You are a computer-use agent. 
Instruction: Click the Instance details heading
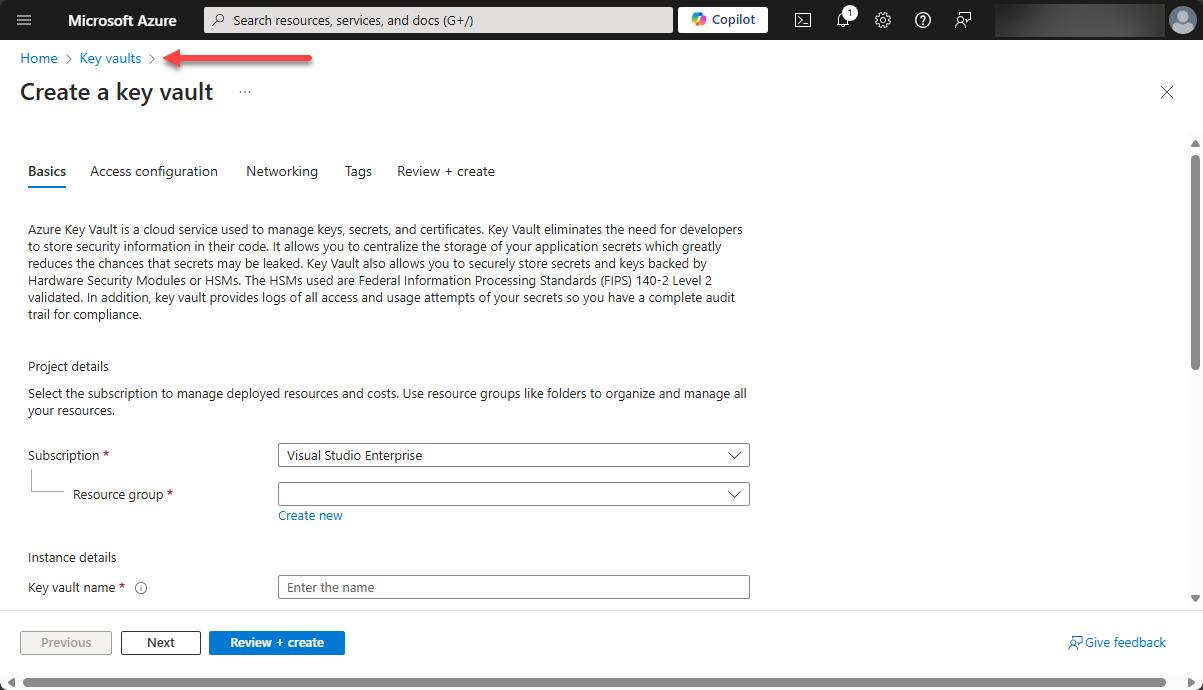[72, 558]
